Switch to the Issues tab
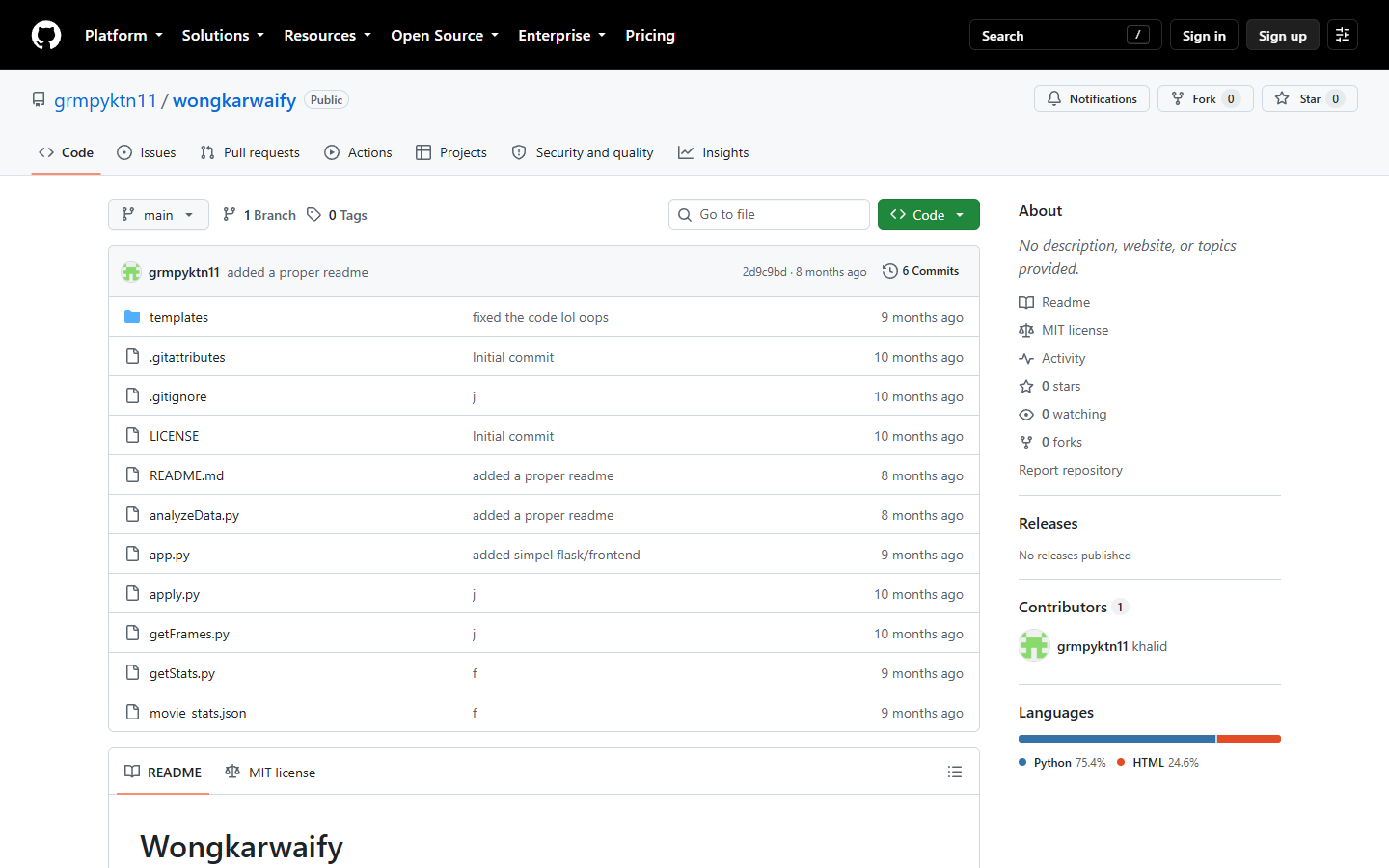 click(x=147, y=152)
